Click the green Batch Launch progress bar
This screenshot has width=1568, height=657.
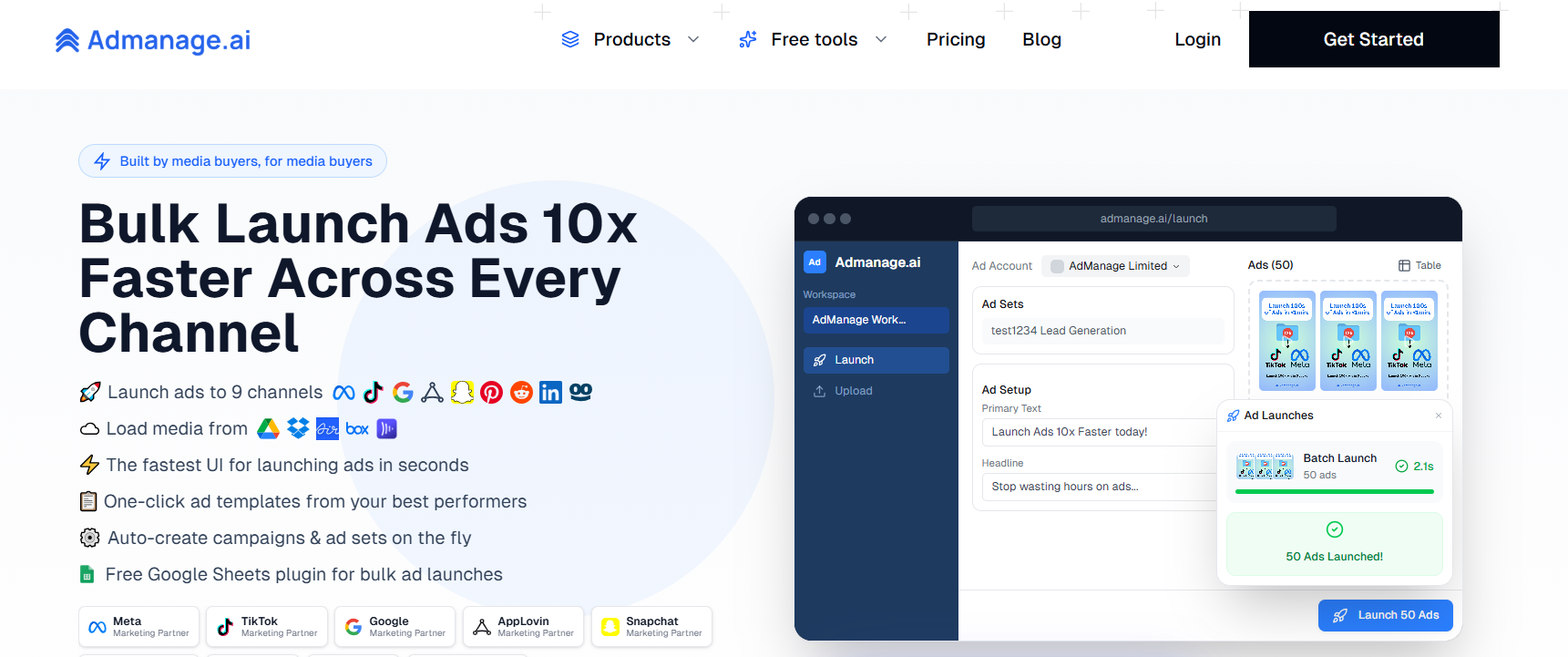pos(1335,492)
